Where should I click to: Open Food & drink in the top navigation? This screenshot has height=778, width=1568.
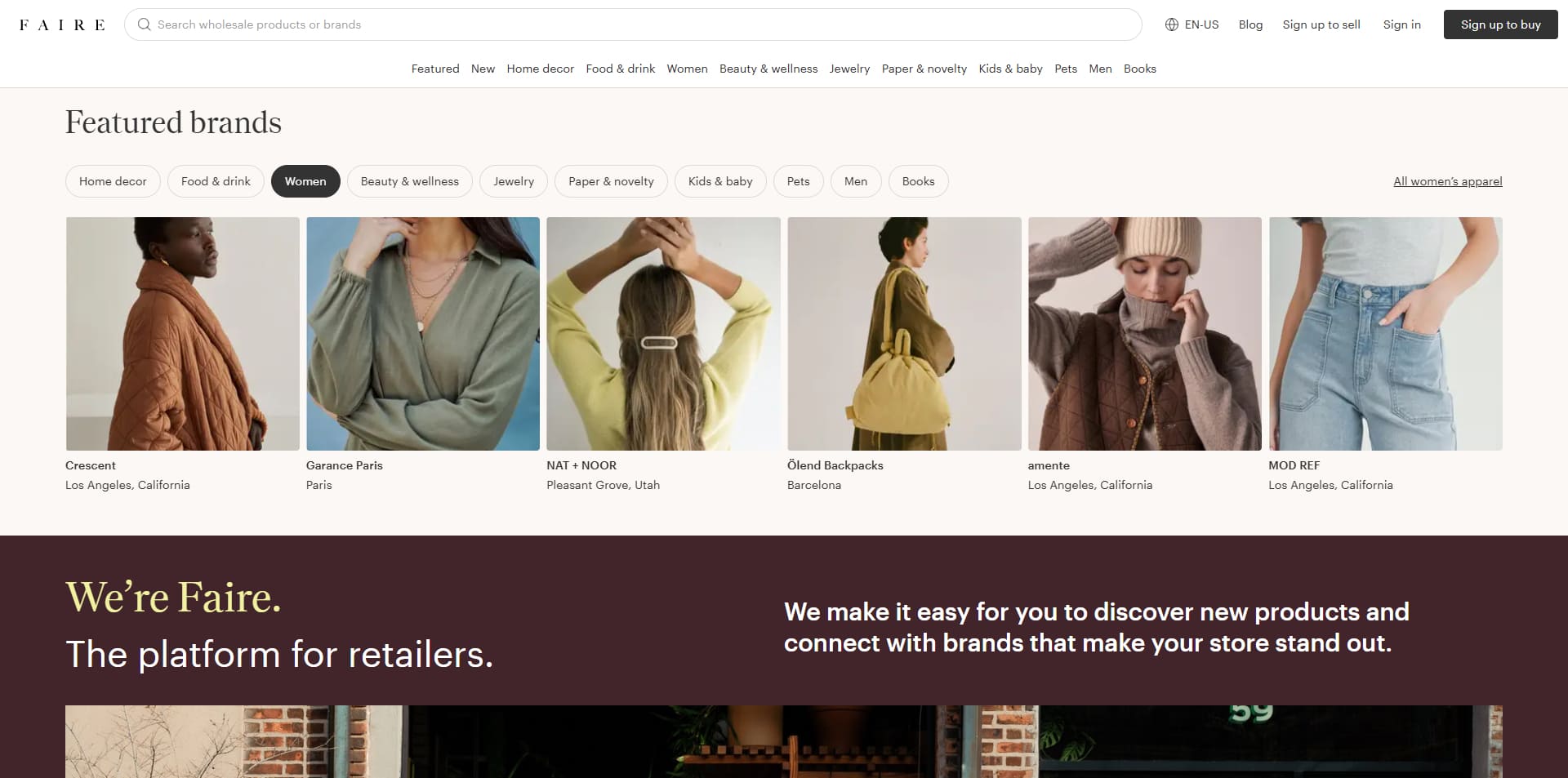621,69
